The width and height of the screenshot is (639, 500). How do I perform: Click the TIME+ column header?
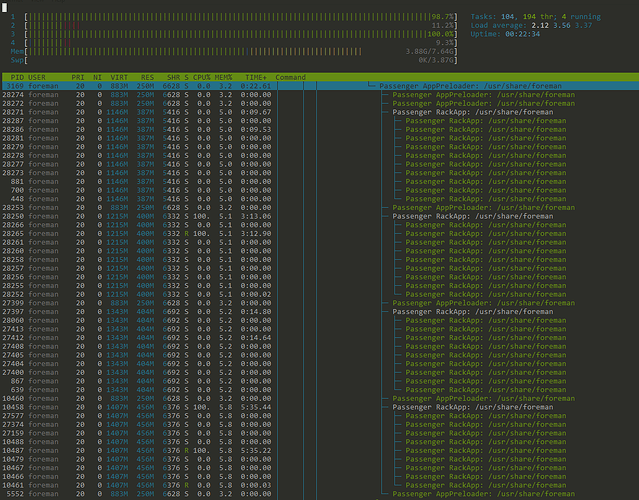pos(256,77)
